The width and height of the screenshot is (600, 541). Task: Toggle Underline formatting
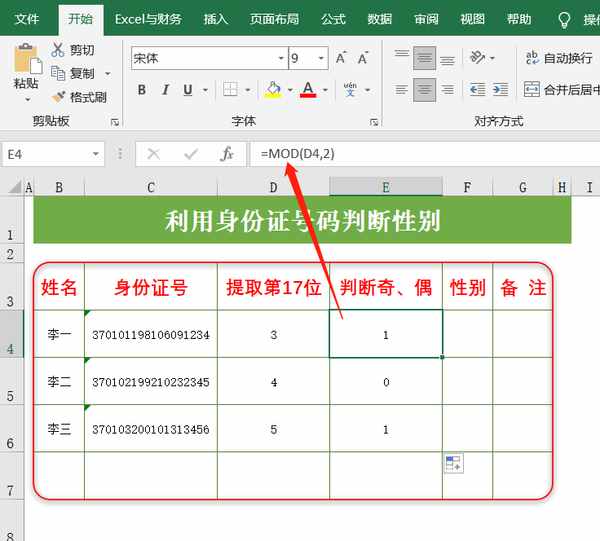(x=188, y=90)
